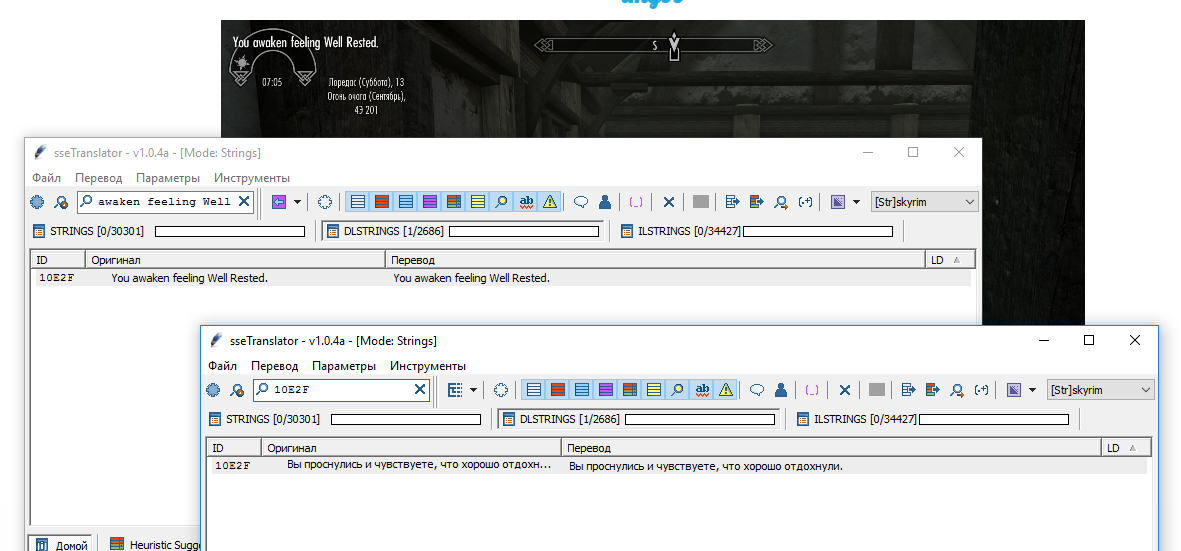Sort by ID column in front window
This screenshot has height=551, width=1181.
coord(233,448)
